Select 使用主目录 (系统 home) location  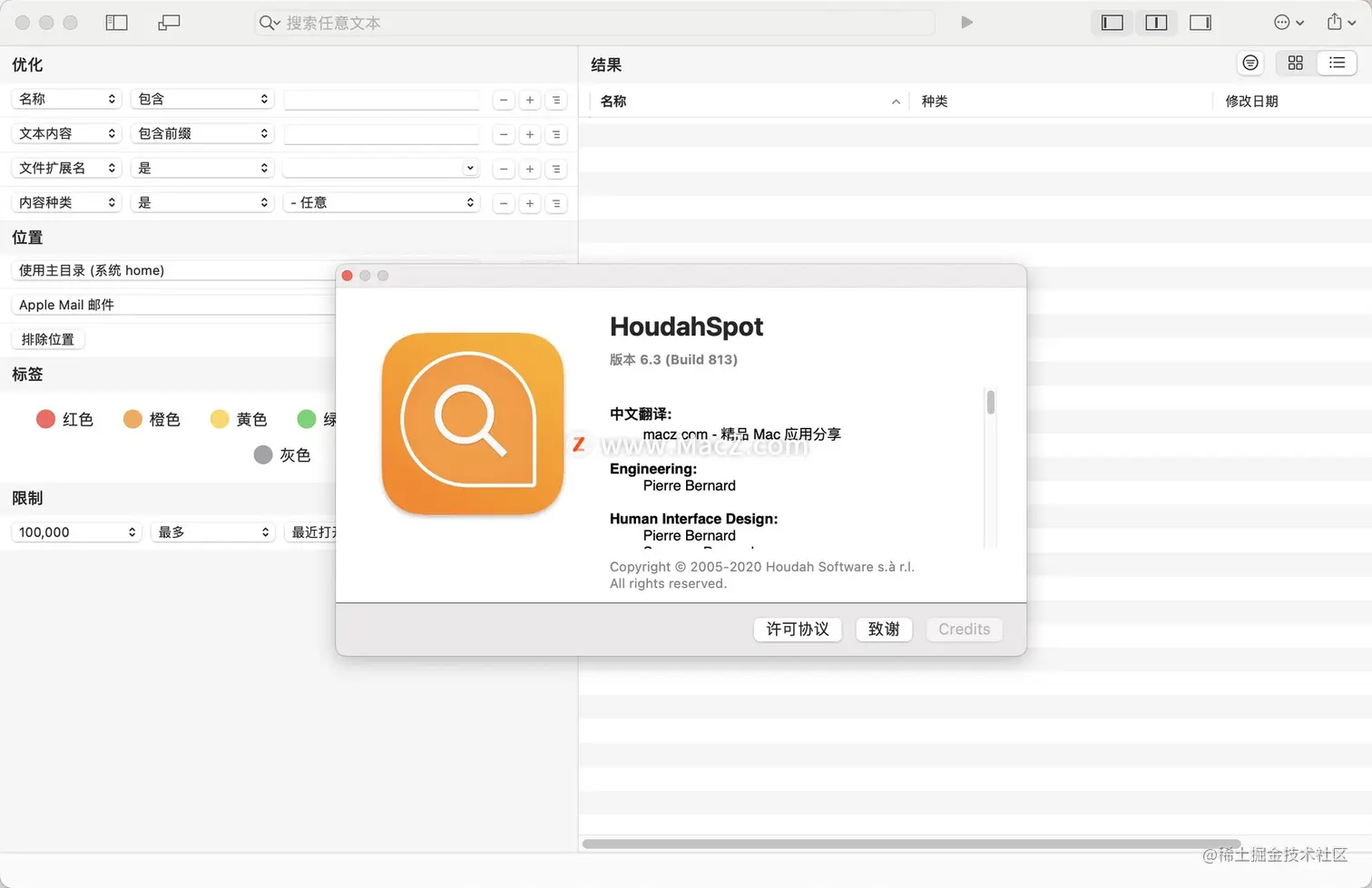click(x=173, y=270)
